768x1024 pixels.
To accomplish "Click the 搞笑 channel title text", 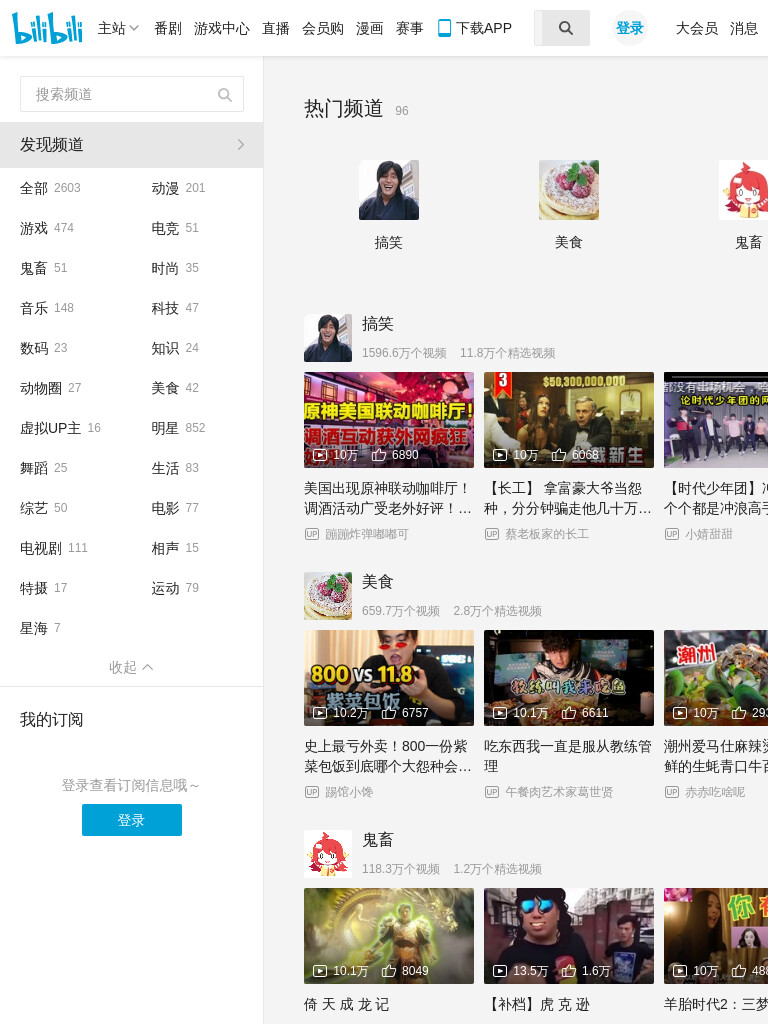I will [377, 324].
